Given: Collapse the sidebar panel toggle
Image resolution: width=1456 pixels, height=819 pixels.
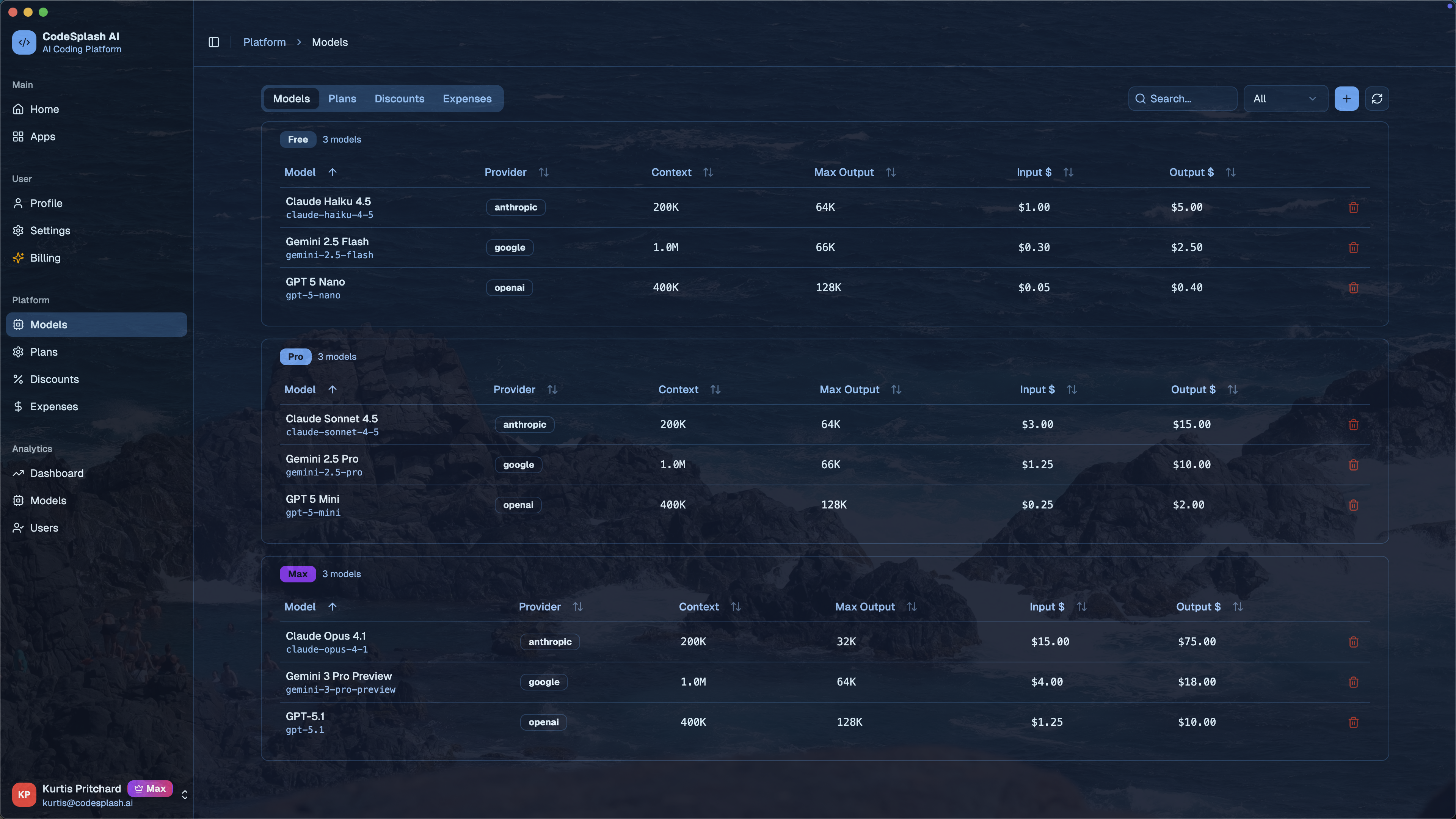Looking at the screenshot, I should click(x=213, y=42).
